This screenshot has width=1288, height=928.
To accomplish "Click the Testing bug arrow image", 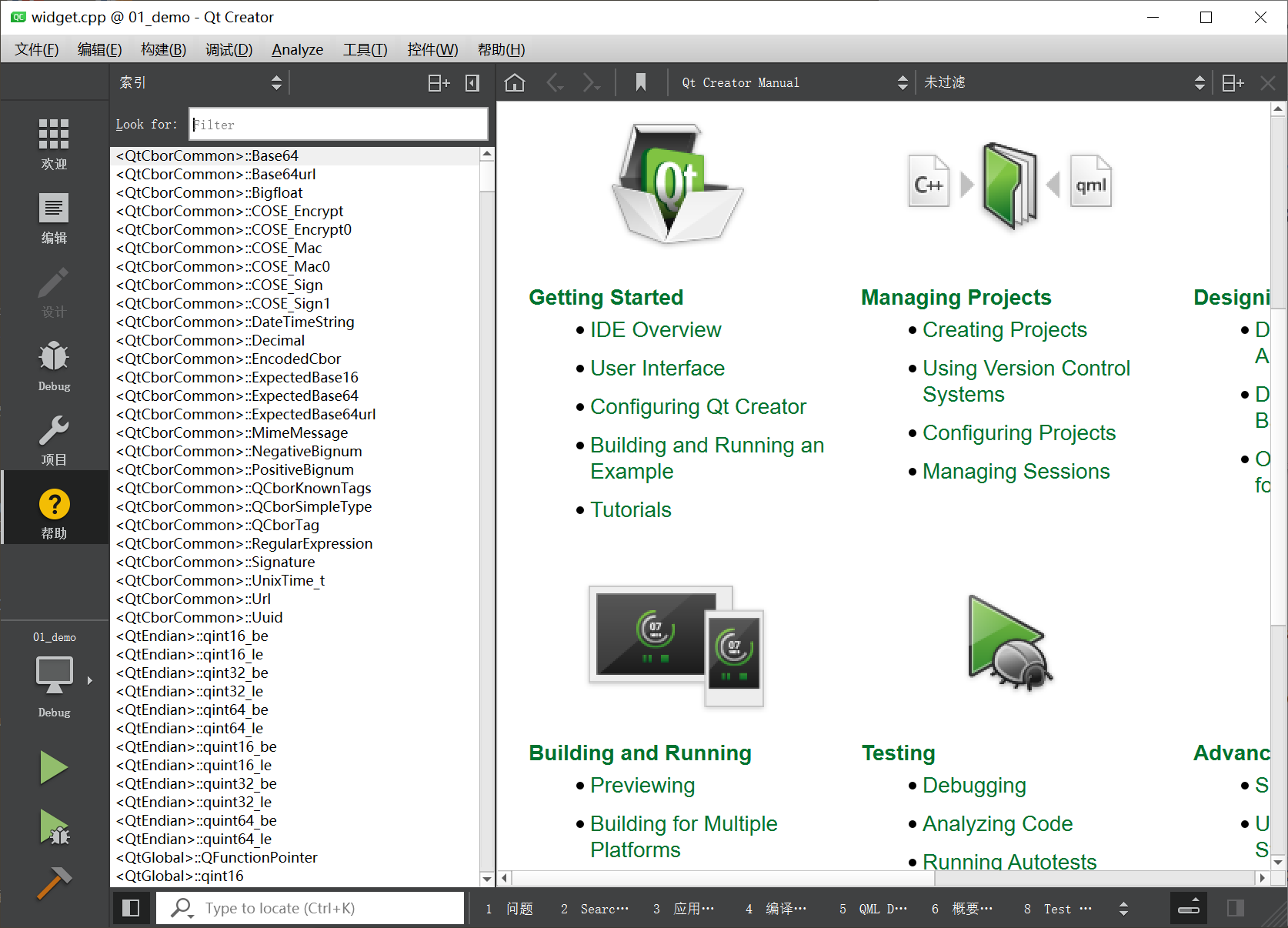I will [1009, 643].
